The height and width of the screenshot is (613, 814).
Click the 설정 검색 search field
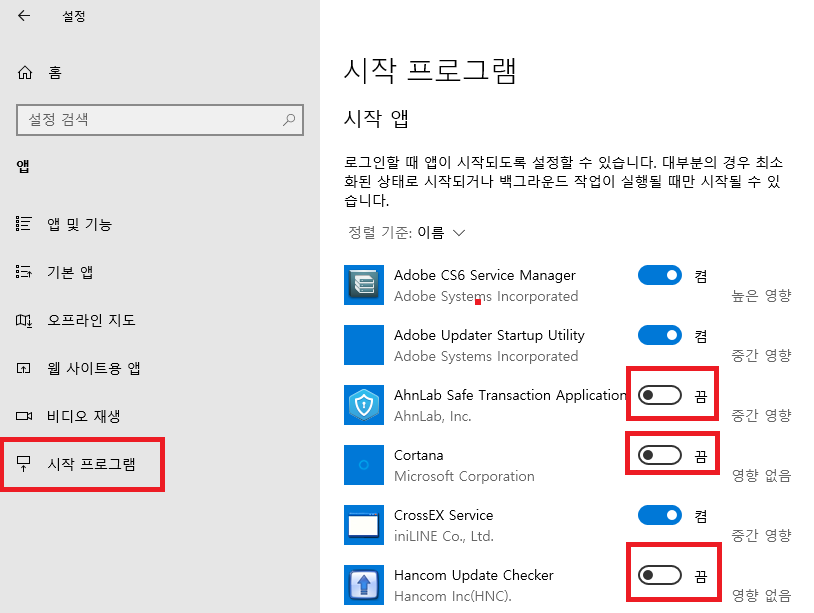point(160,120)
